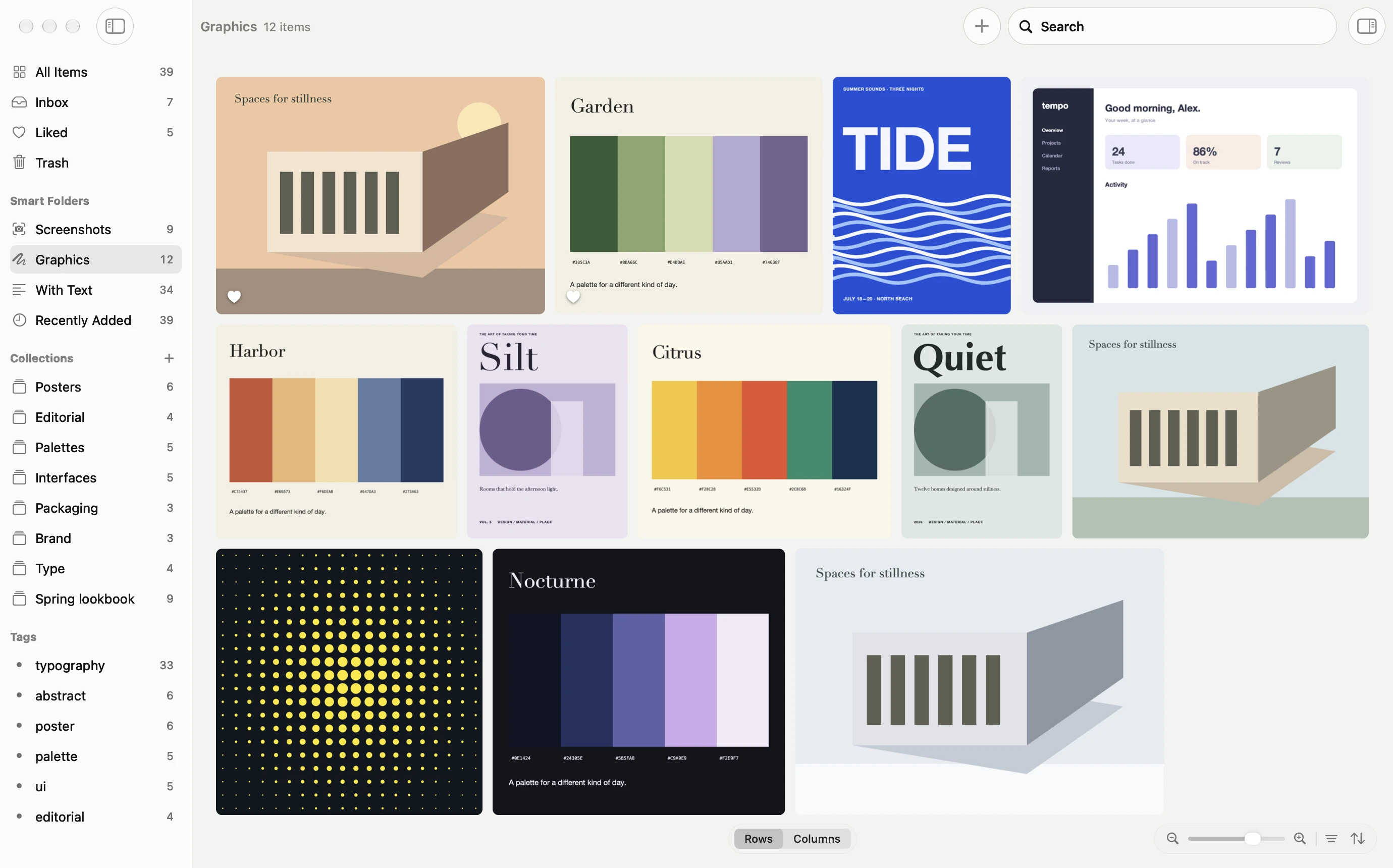Open the Citrus palette thumbnail
This screenshot has width=1393, height=868.
(764, 431)
